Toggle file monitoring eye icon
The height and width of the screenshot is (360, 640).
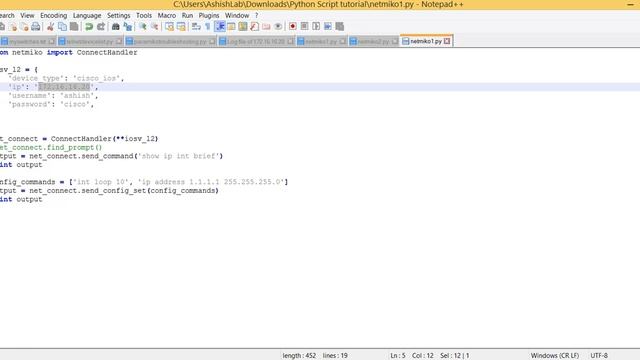click(x=278, y=27)
